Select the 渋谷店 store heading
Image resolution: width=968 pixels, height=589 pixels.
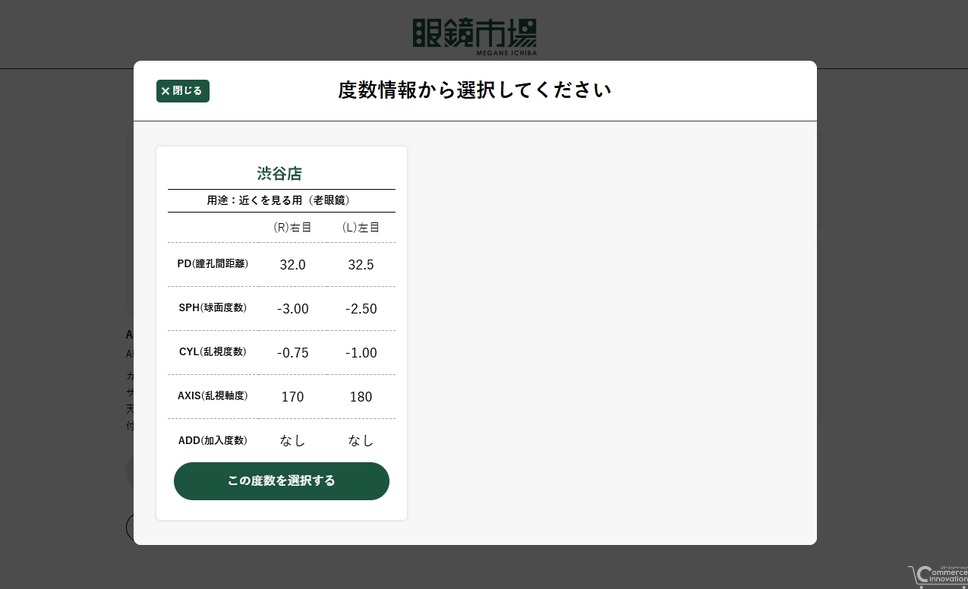pos(280,173)
